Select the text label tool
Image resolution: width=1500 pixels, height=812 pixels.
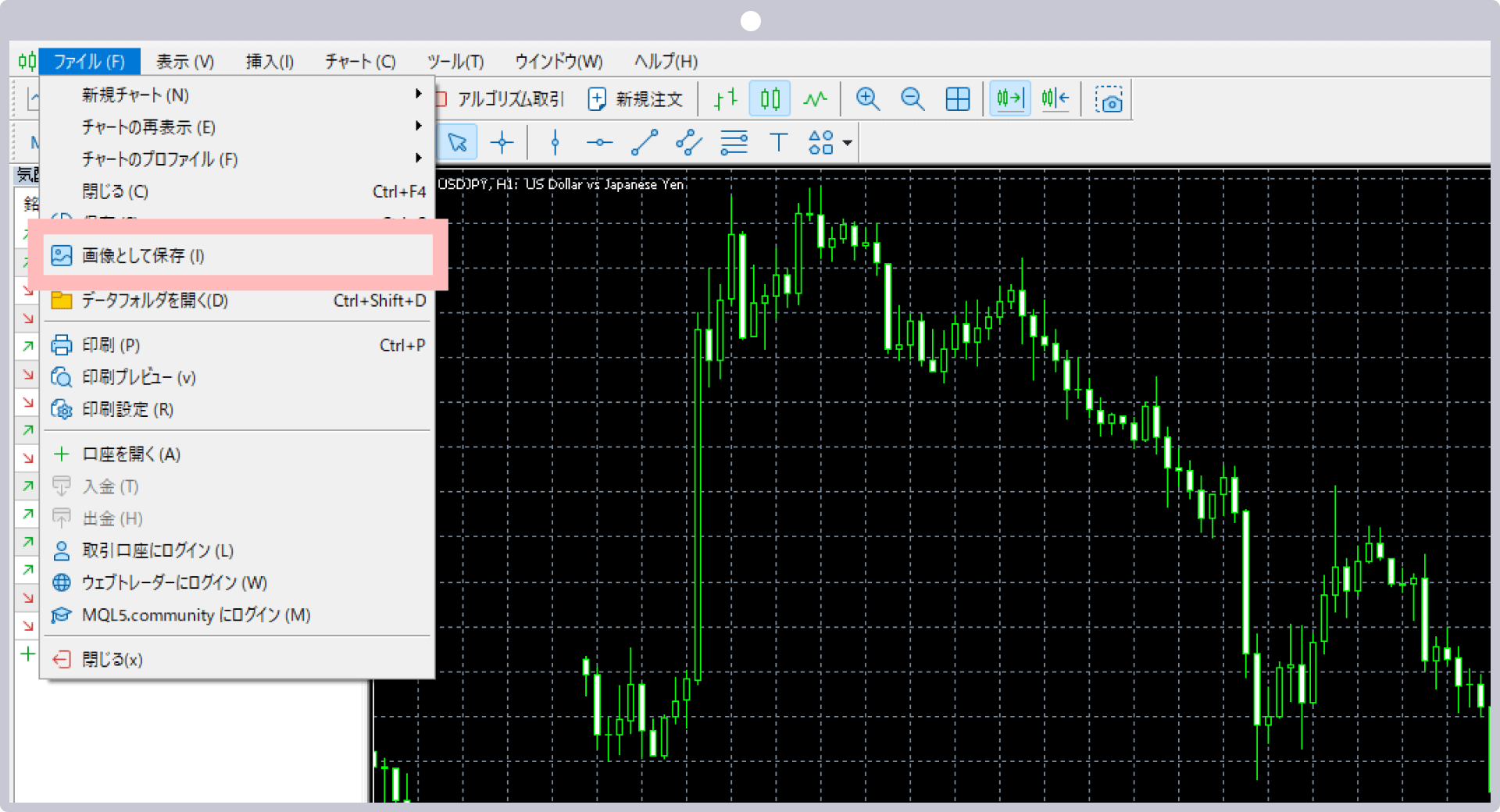[778, 143]
